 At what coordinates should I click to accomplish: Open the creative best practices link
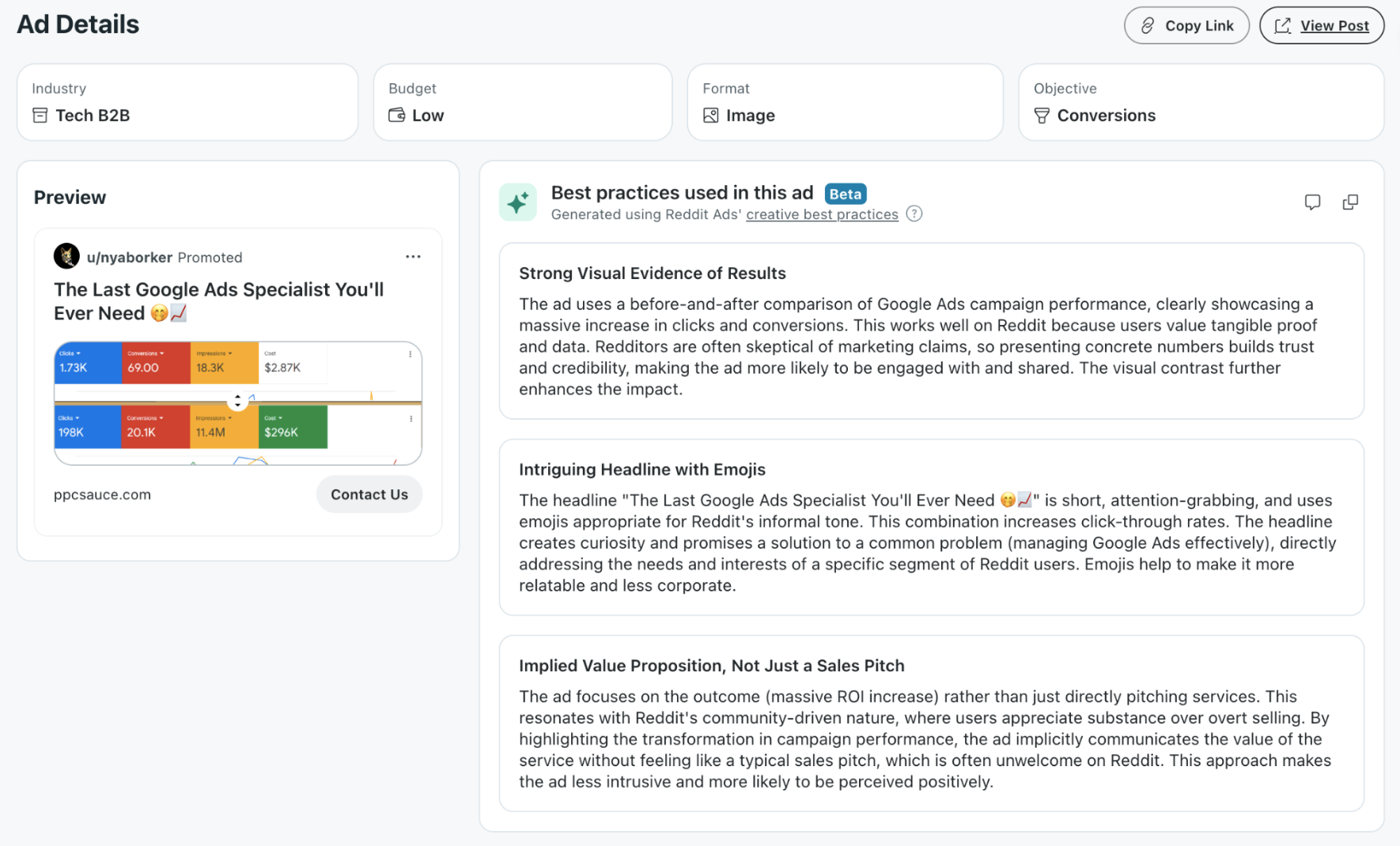coord(822,215)
